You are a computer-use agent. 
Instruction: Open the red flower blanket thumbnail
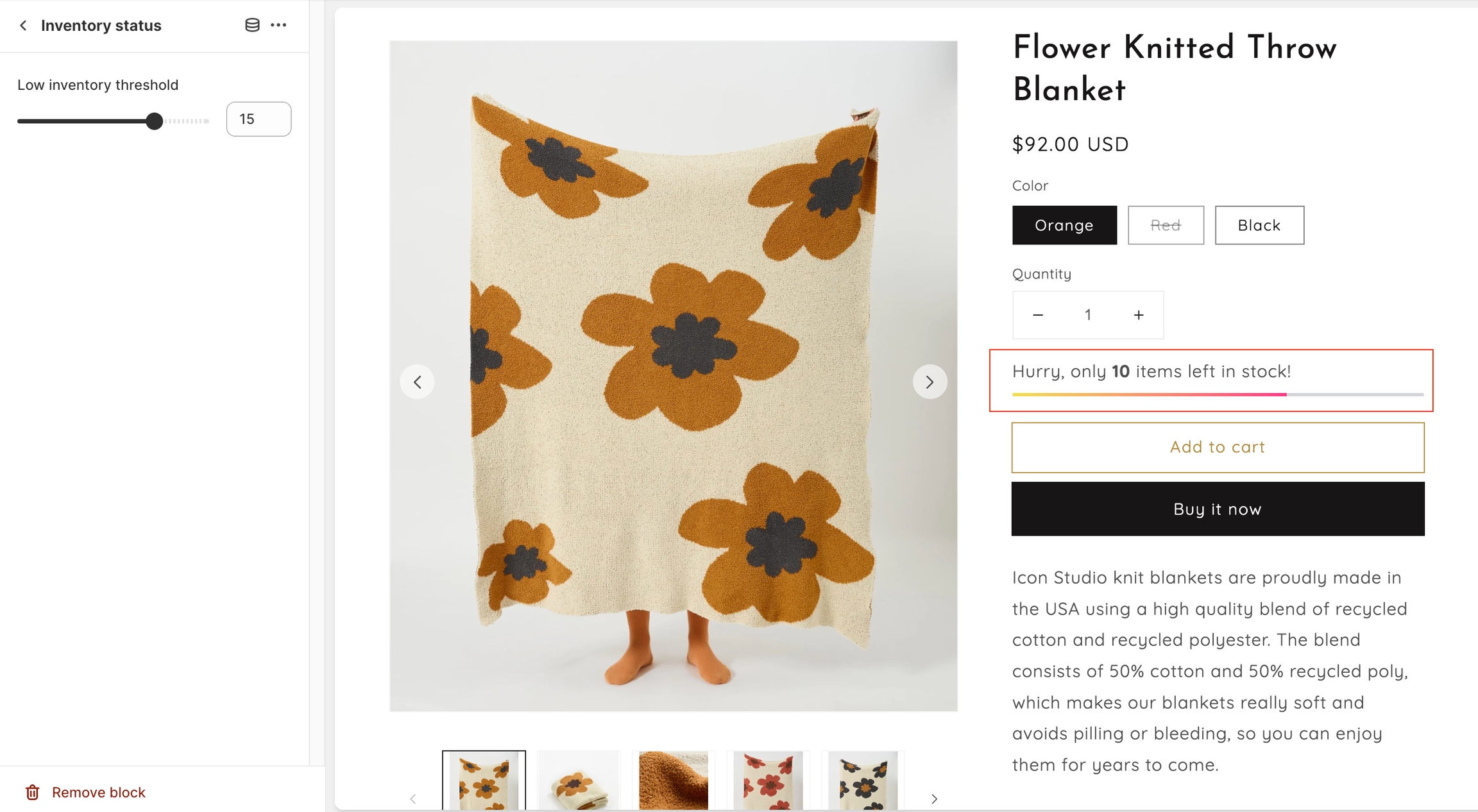coord(768,781)
